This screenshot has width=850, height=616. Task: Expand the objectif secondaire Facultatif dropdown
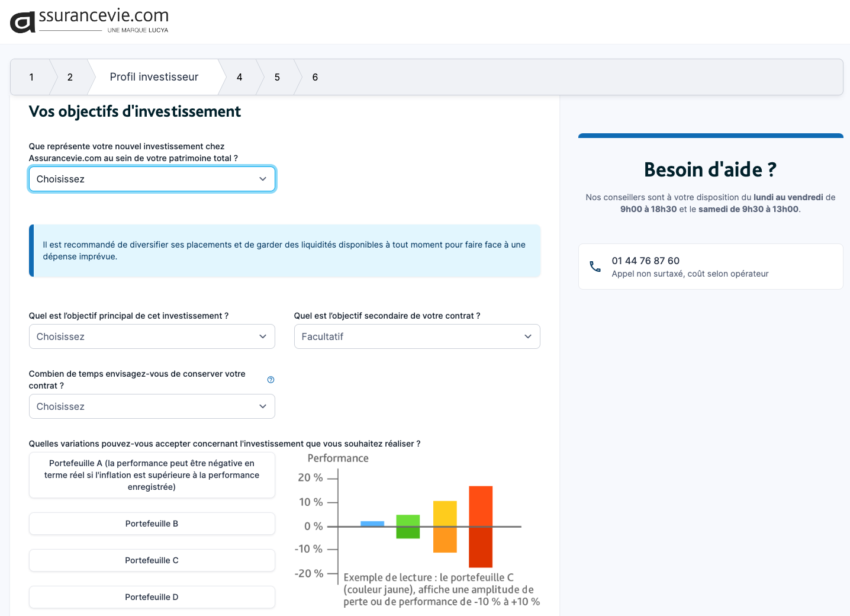[x=417, y=337]
